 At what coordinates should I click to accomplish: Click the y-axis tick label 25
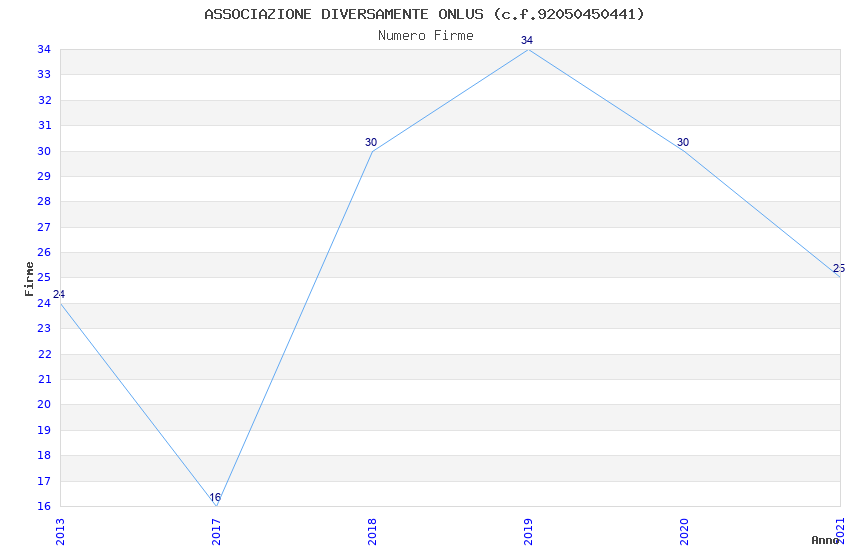44,277
